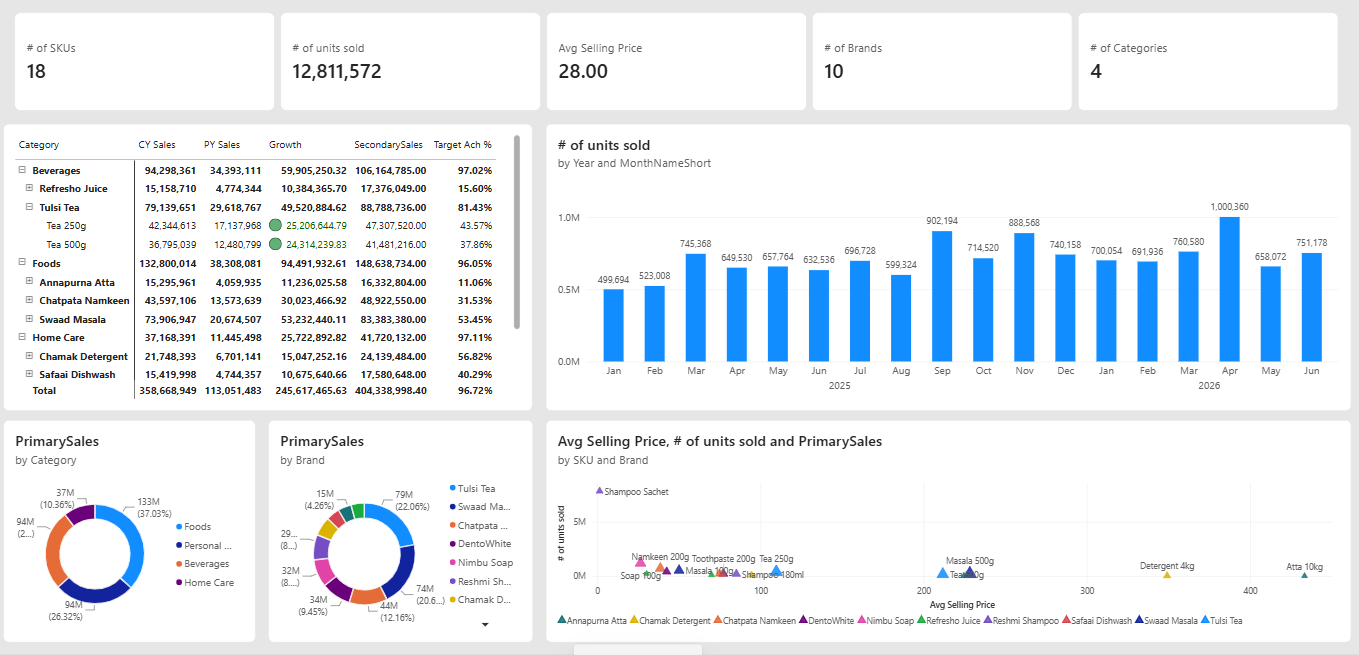Expand the Annapurna Atta row

click(x=29, y=283)
